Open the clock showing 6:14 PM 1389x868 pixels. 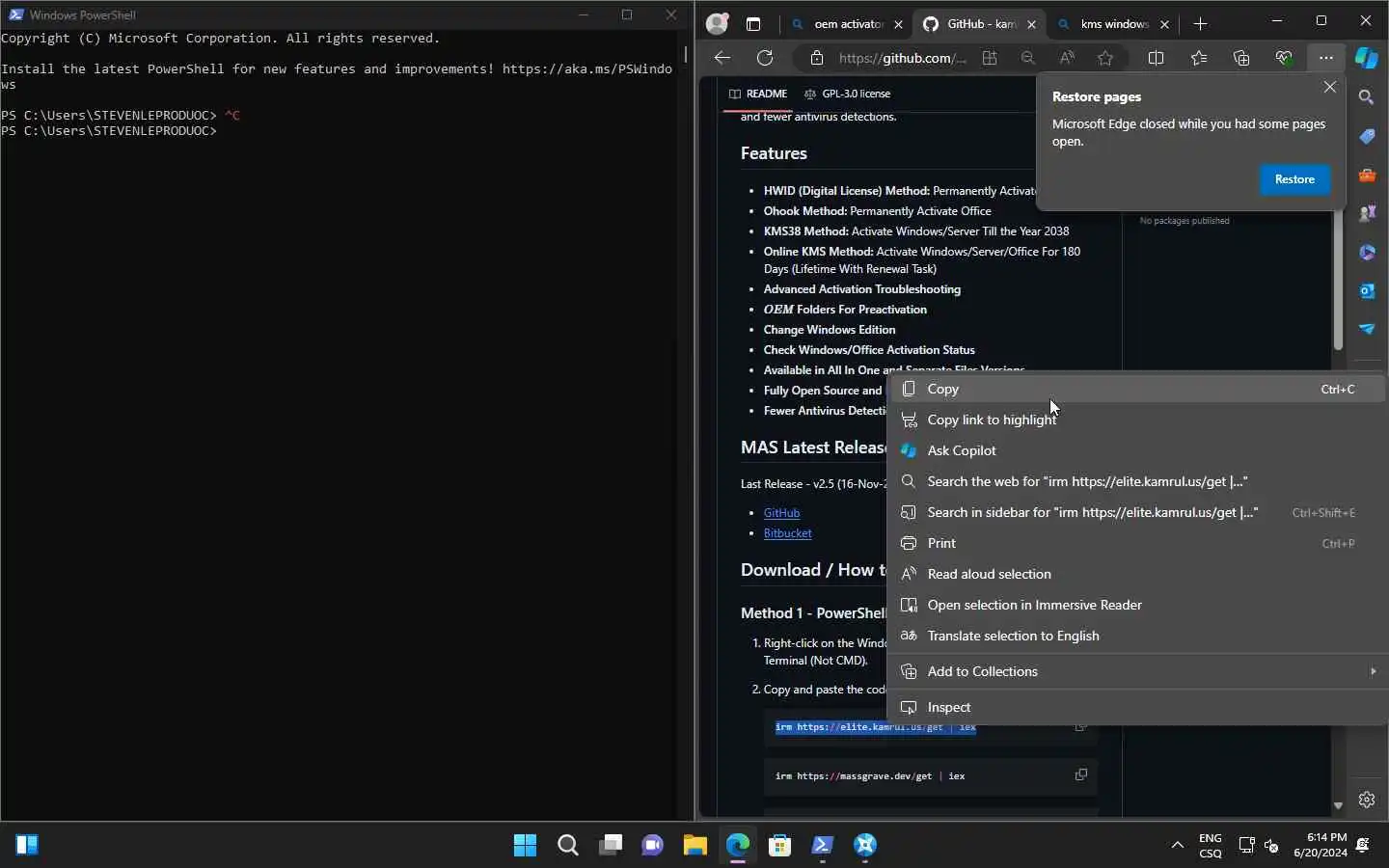(x=1321, y=845)
